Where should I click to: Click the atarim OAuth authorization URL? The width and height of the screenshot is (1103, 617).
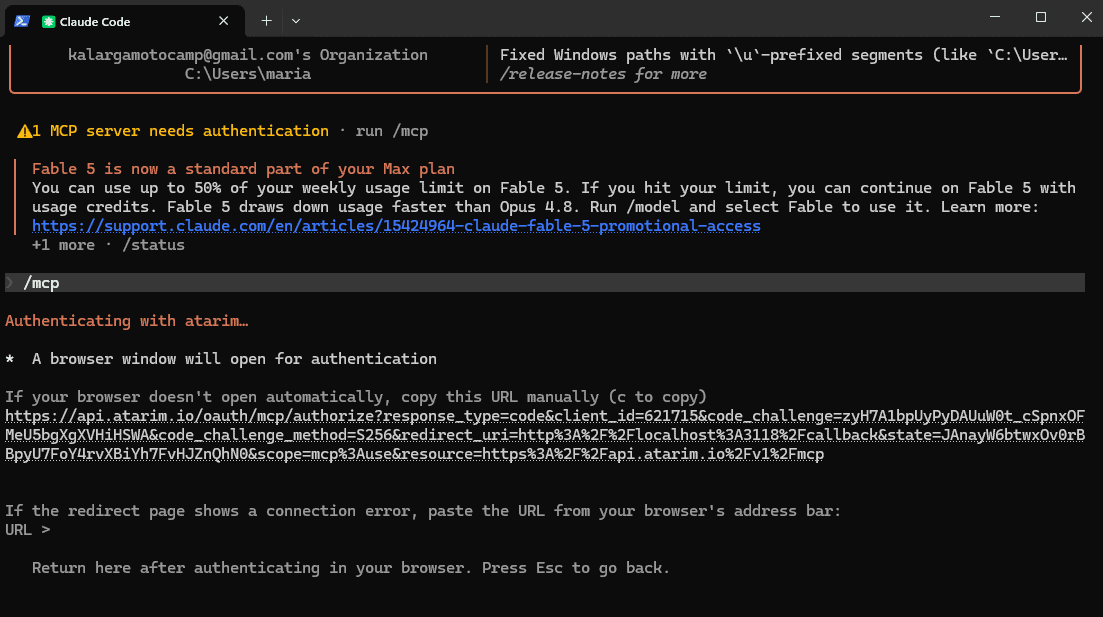pos(545,435)
